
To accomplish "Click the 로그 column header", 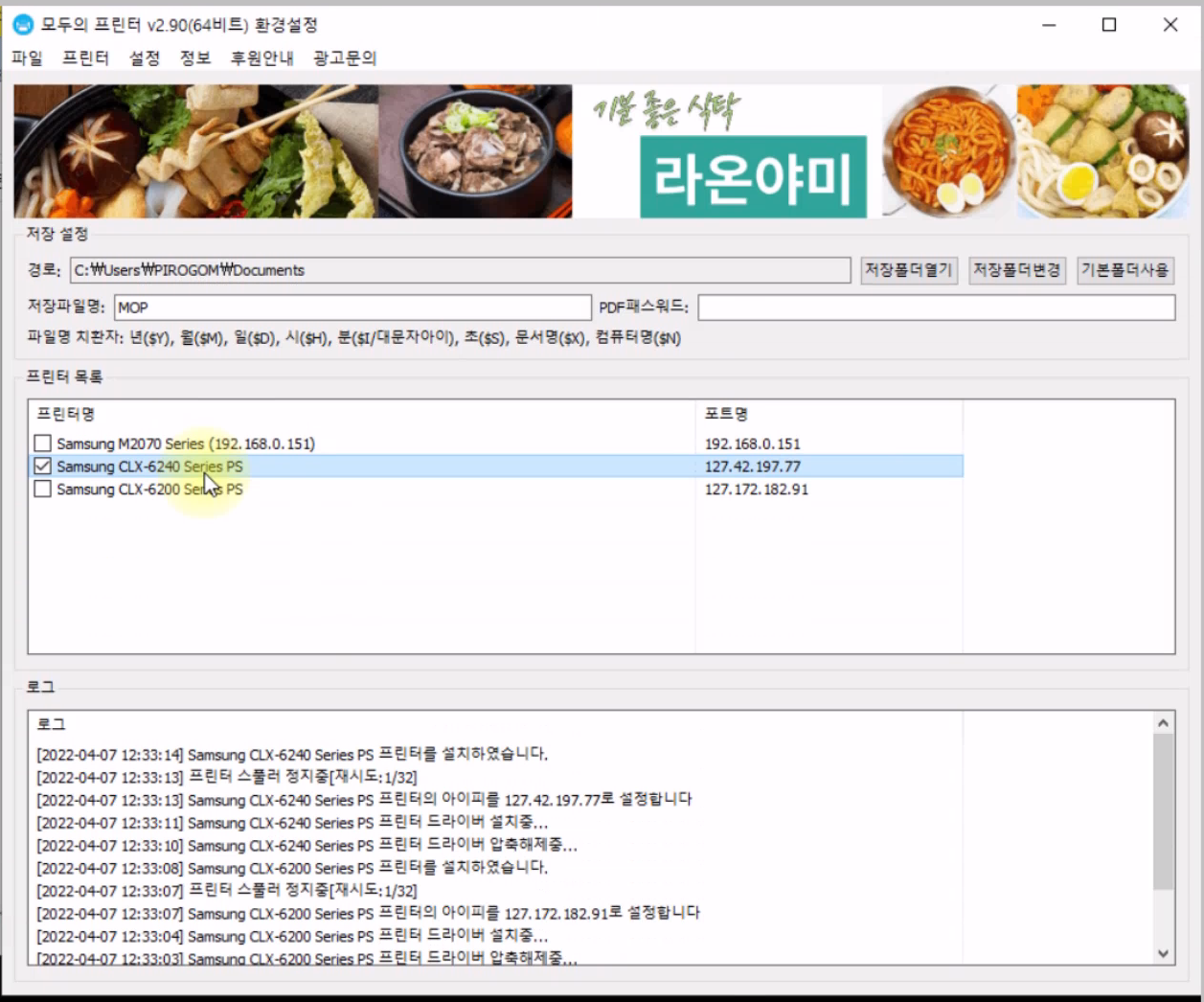I will pyautogui.click(x=51, y=724).
